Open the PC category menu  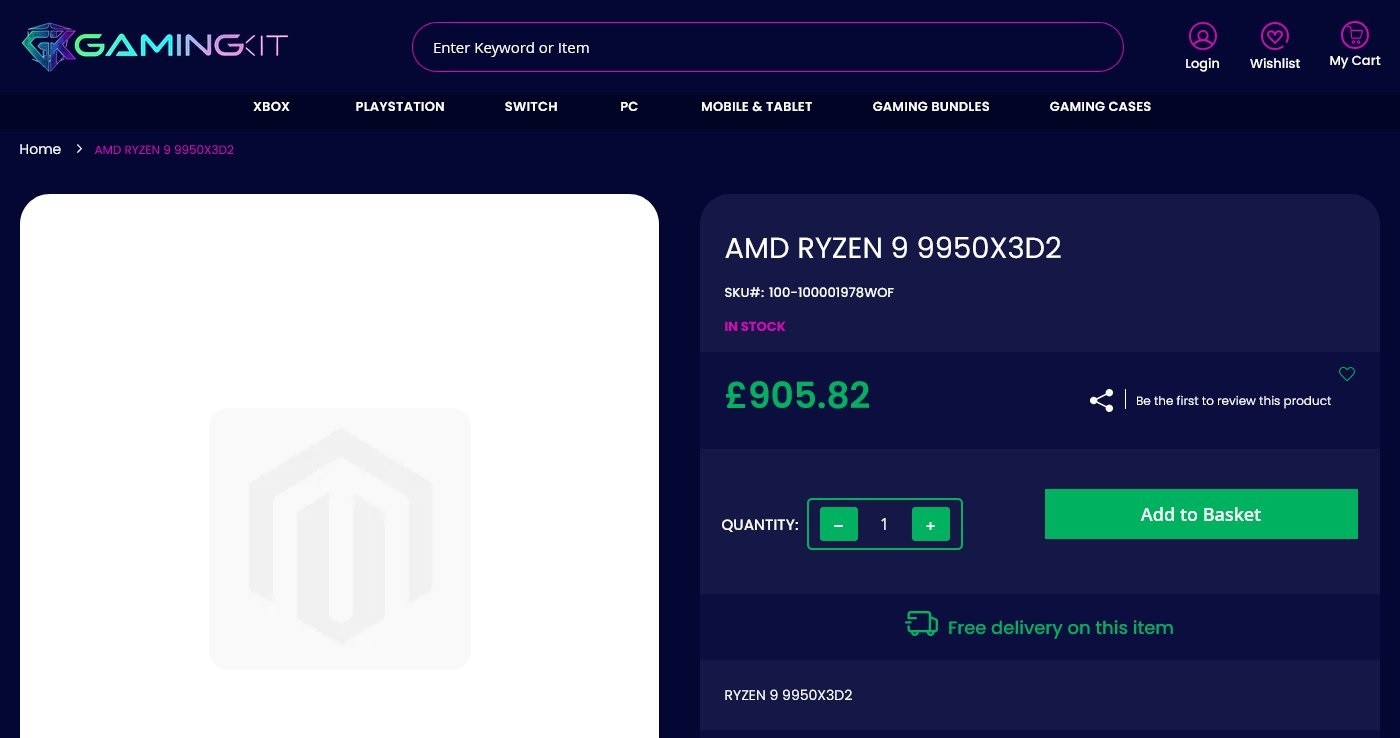(x=629, y=107)
